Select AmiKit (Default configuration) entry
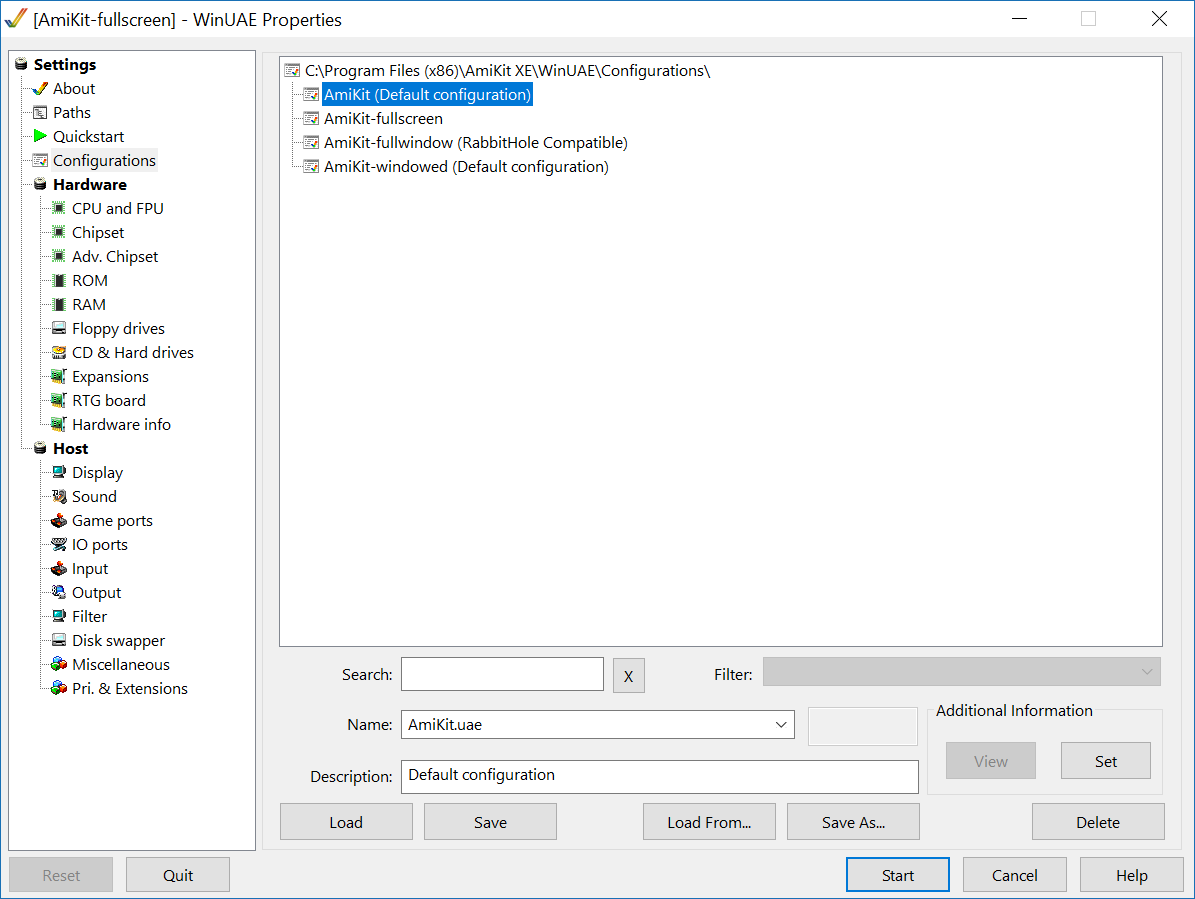The width and height of the screenshot is (1195, 899). pos(427,94)
